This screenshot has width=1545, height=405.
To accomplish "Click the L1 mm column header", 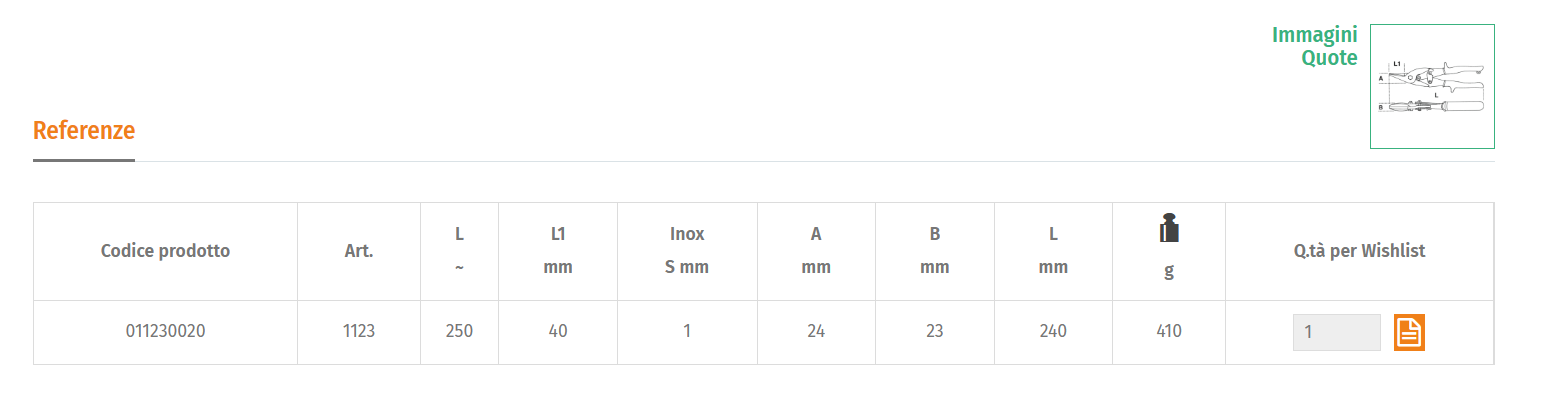I will 558,251.
